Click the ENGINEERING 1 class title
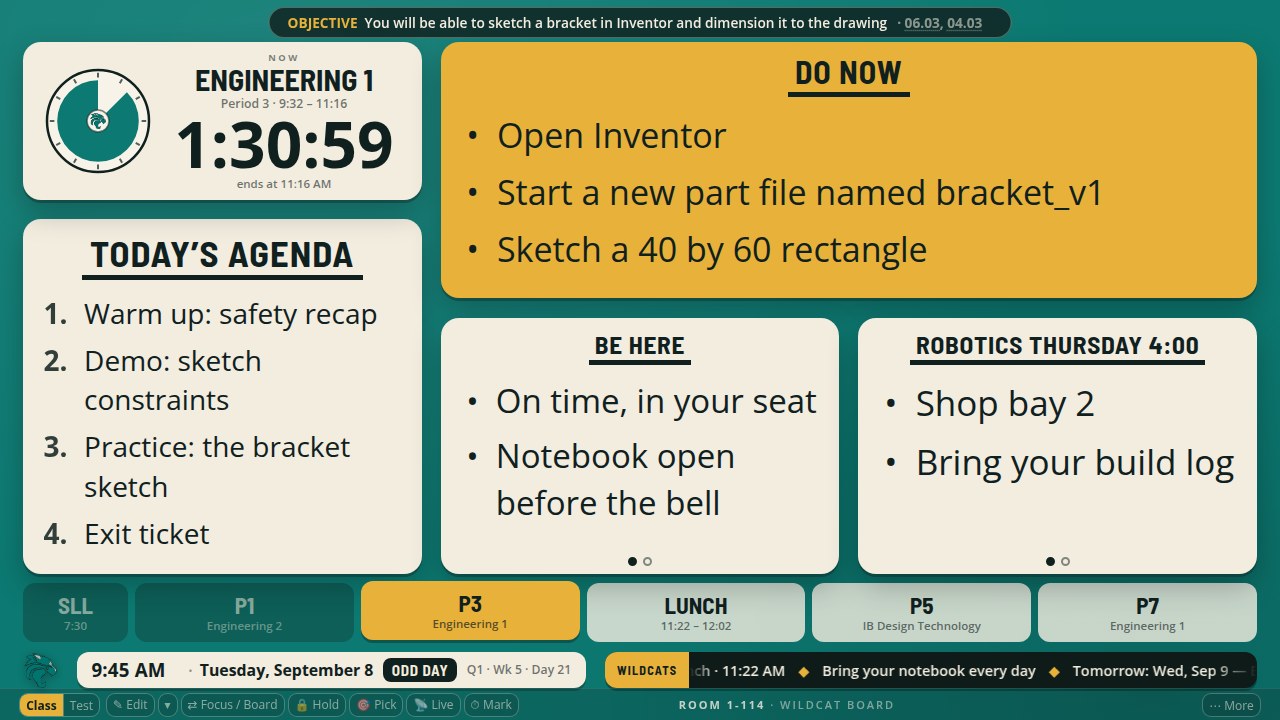Viewport: 1280px width, 720px height. (284, 81)
